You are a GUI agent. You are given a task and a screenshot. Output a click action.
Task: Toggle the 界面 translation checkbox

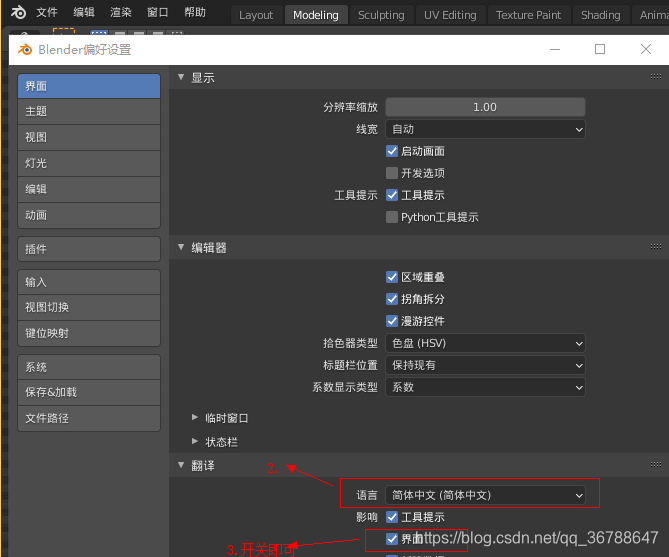[392, 539]
